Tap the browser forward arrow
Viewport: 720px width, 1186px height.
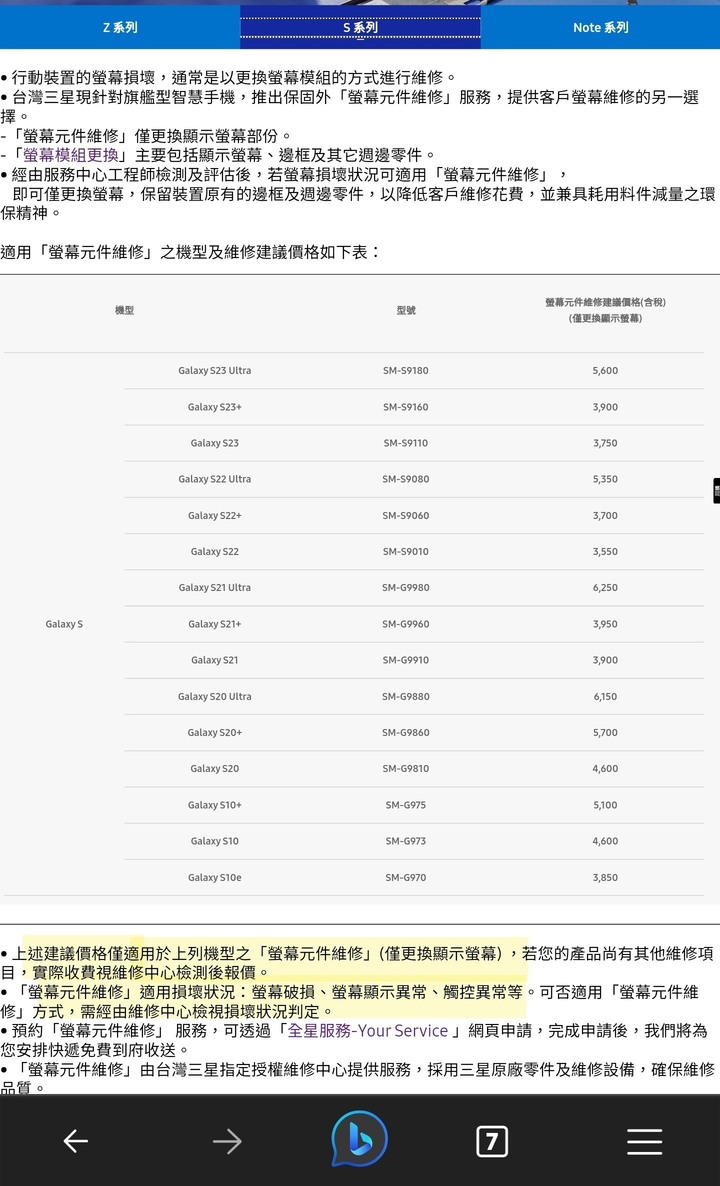click(227, 1141)
